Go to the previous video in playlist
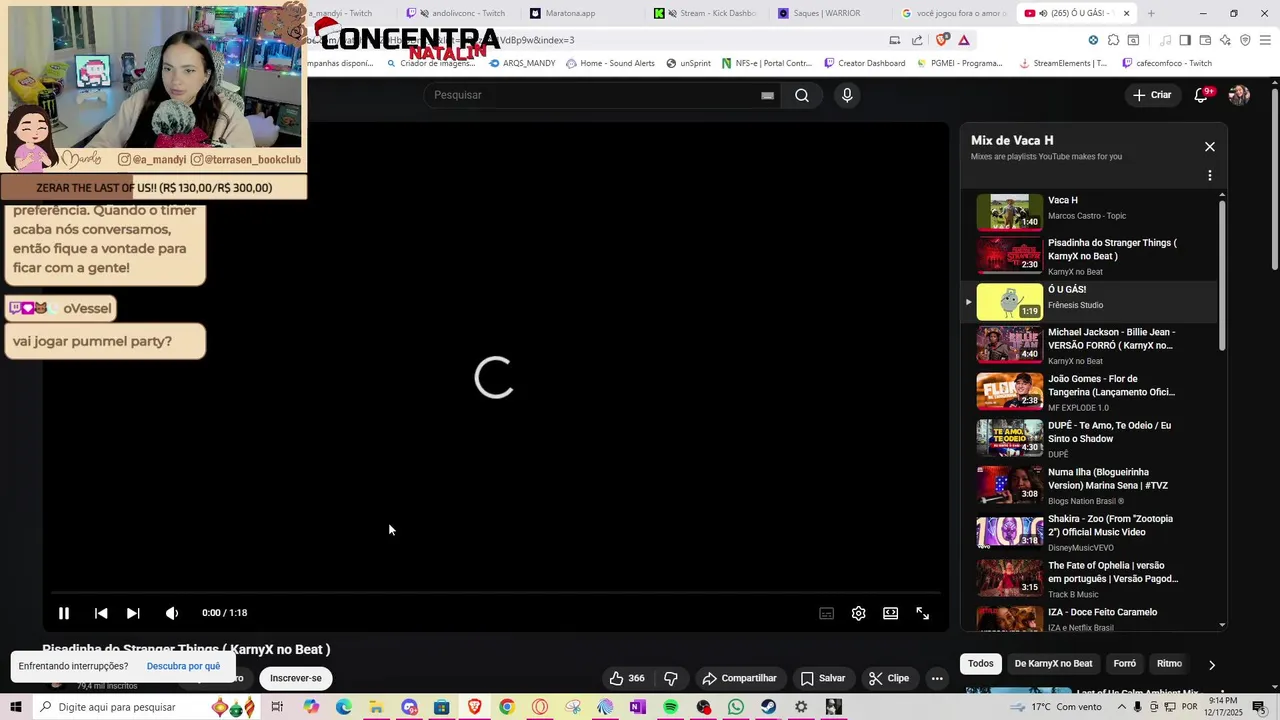This screenshot has width=1280, height=720. click(101, 613)
